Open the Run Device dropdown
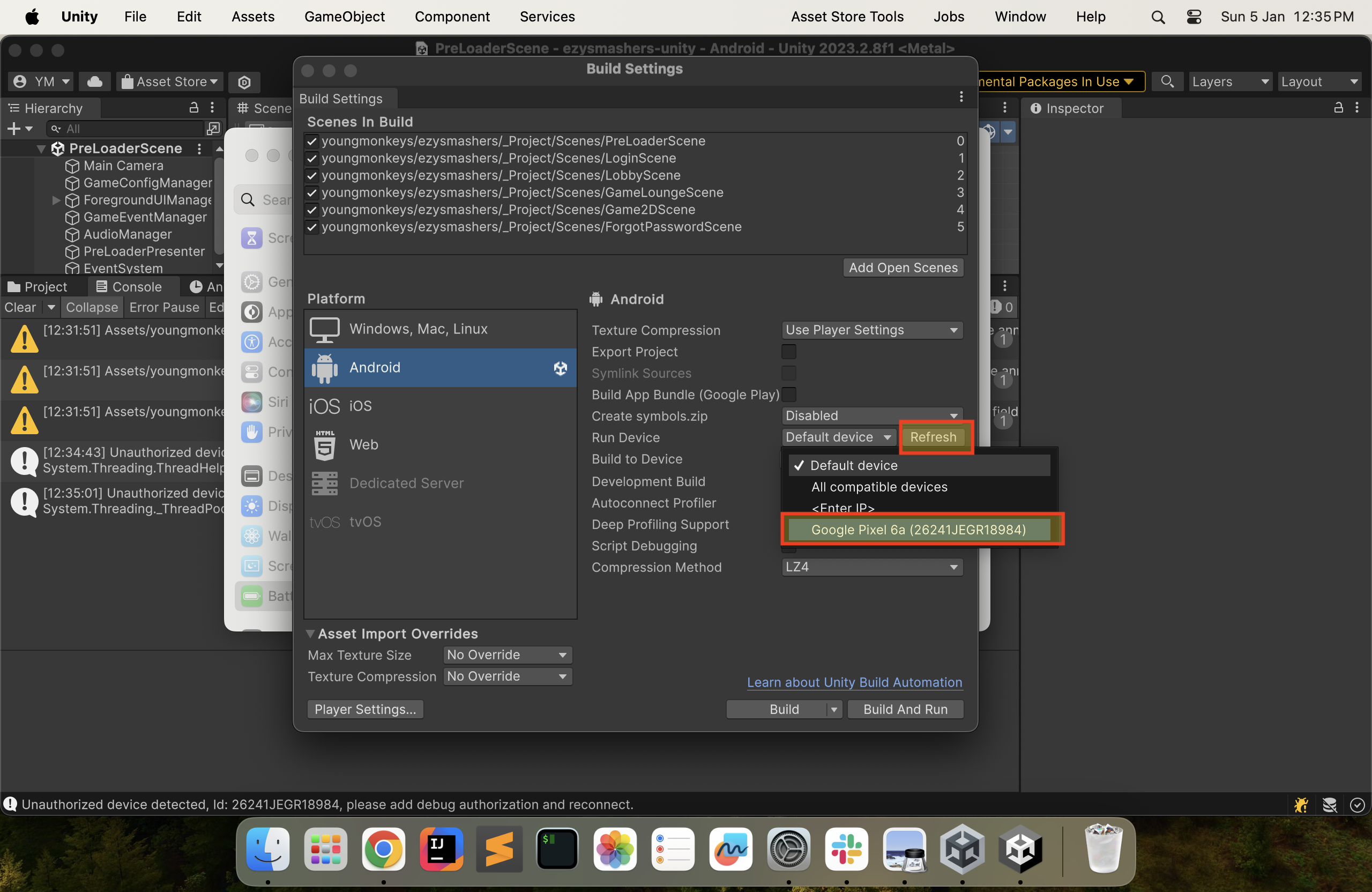 pos(839,437)
